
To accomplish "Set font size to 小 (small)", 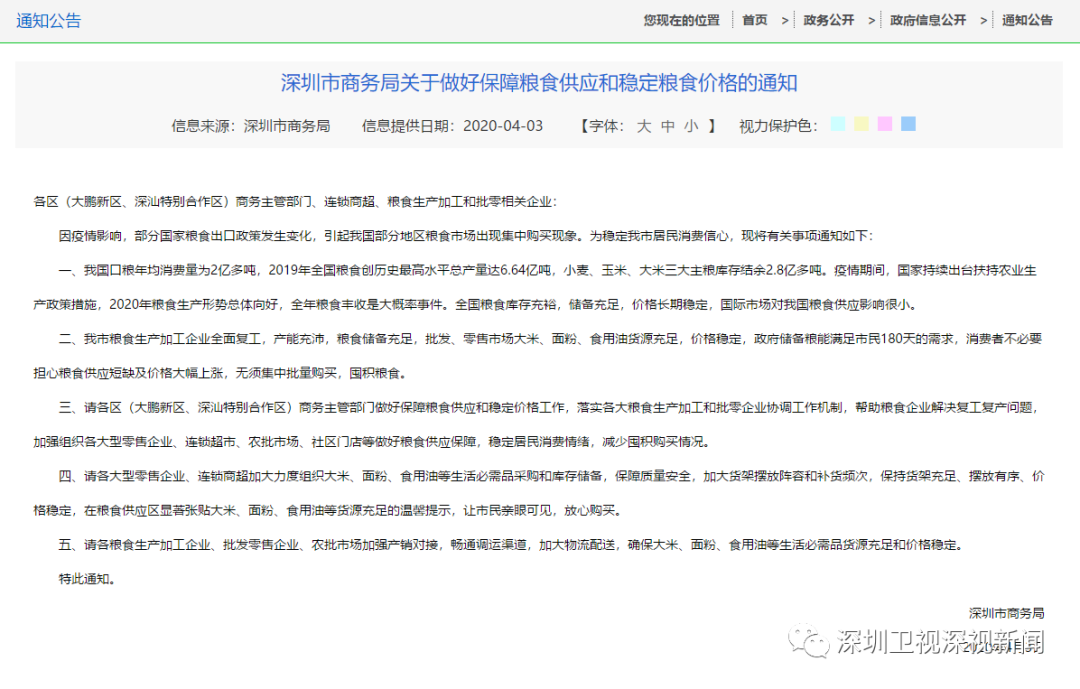I will pos(692,126).
